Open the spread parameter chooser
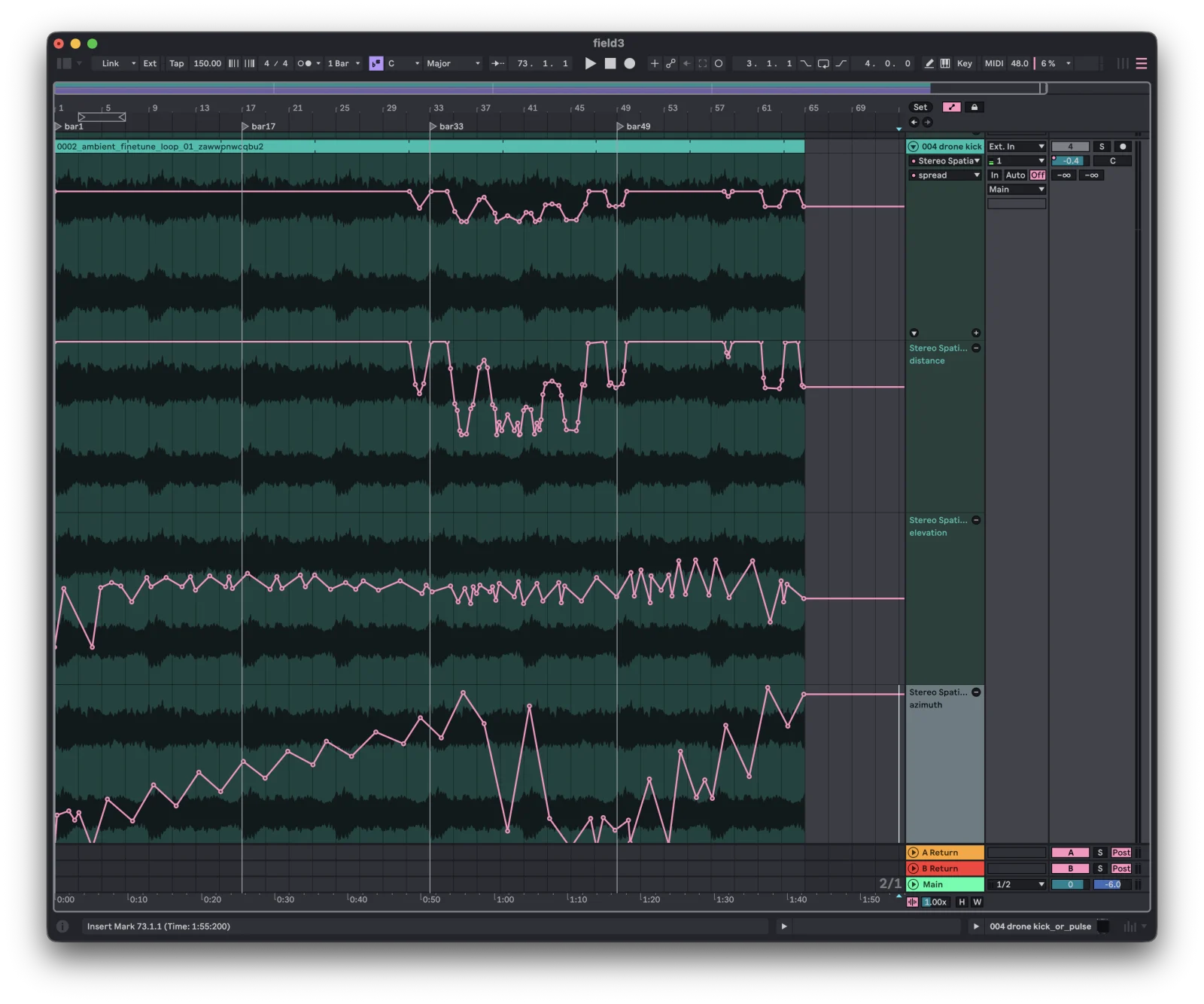This screenshot has height=1004, width=1204. tap(945, 175)
